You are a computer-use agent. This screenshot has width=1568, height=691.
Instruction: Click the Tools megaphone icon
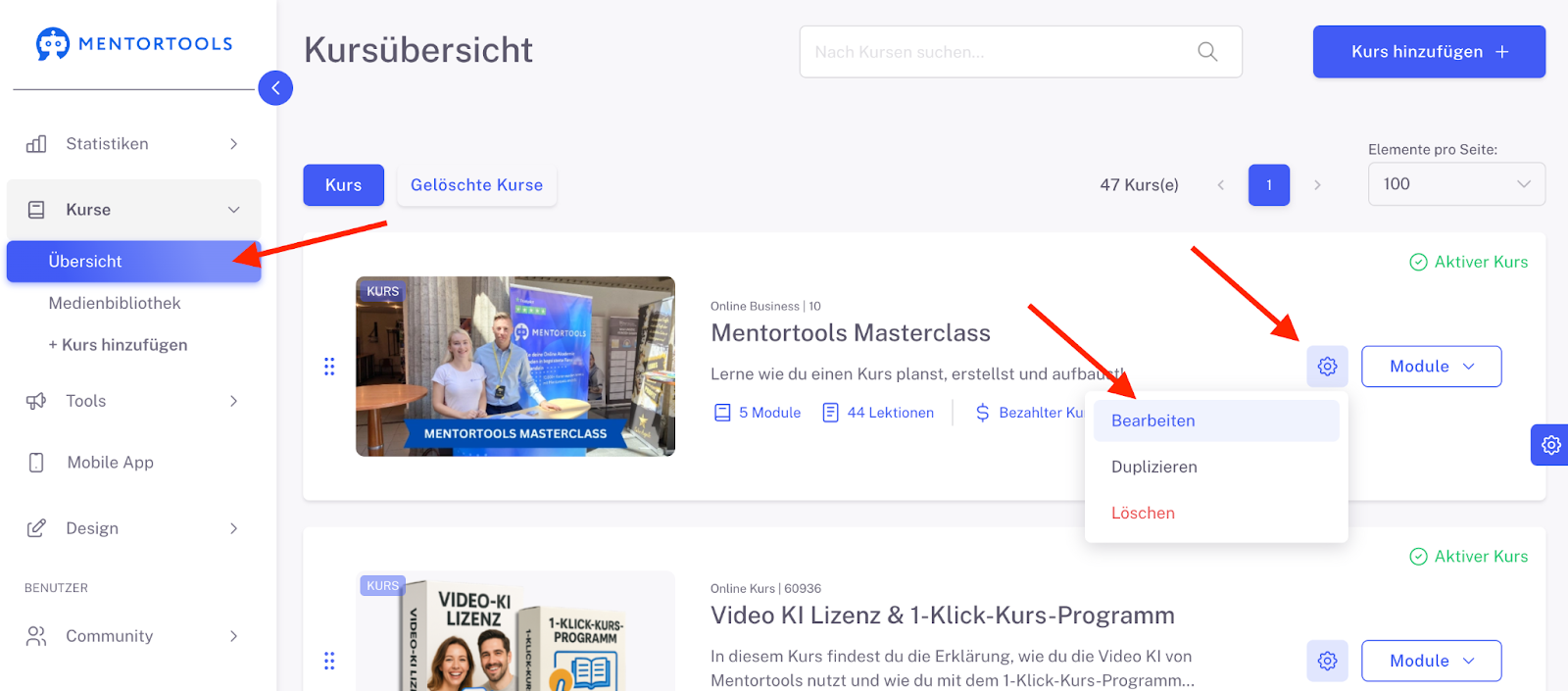(36, 401)
